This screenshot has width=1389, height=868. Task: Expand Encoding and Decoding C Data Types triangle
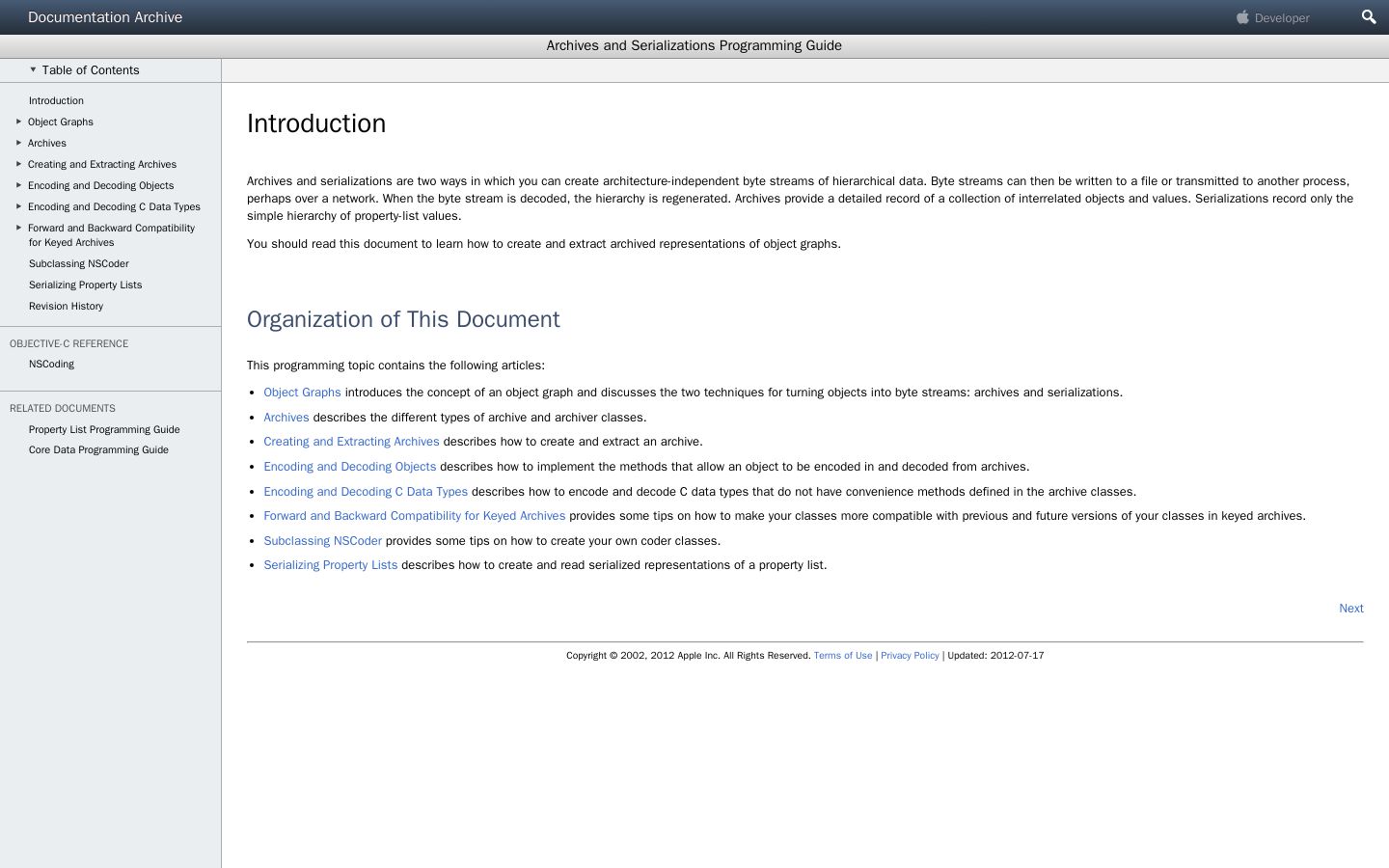click(18, 206)
